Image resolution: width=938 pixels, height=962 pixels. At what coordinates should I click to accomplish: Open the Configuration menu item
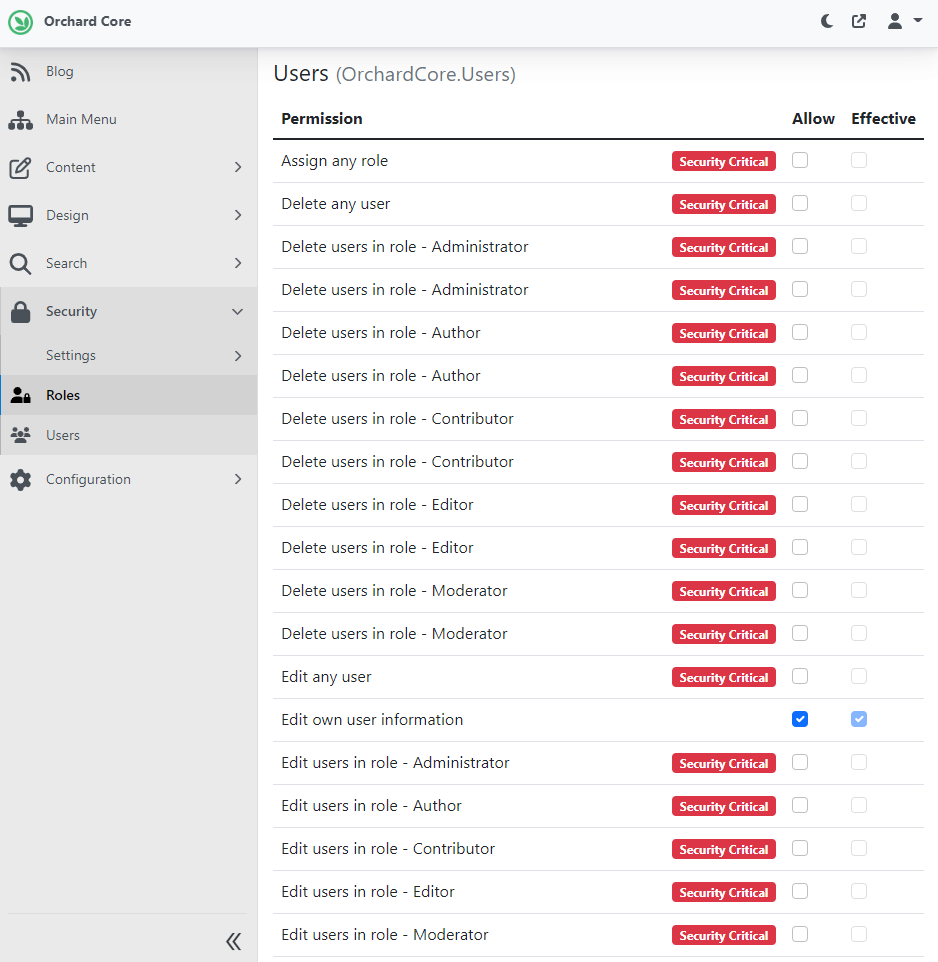(129, 479)
